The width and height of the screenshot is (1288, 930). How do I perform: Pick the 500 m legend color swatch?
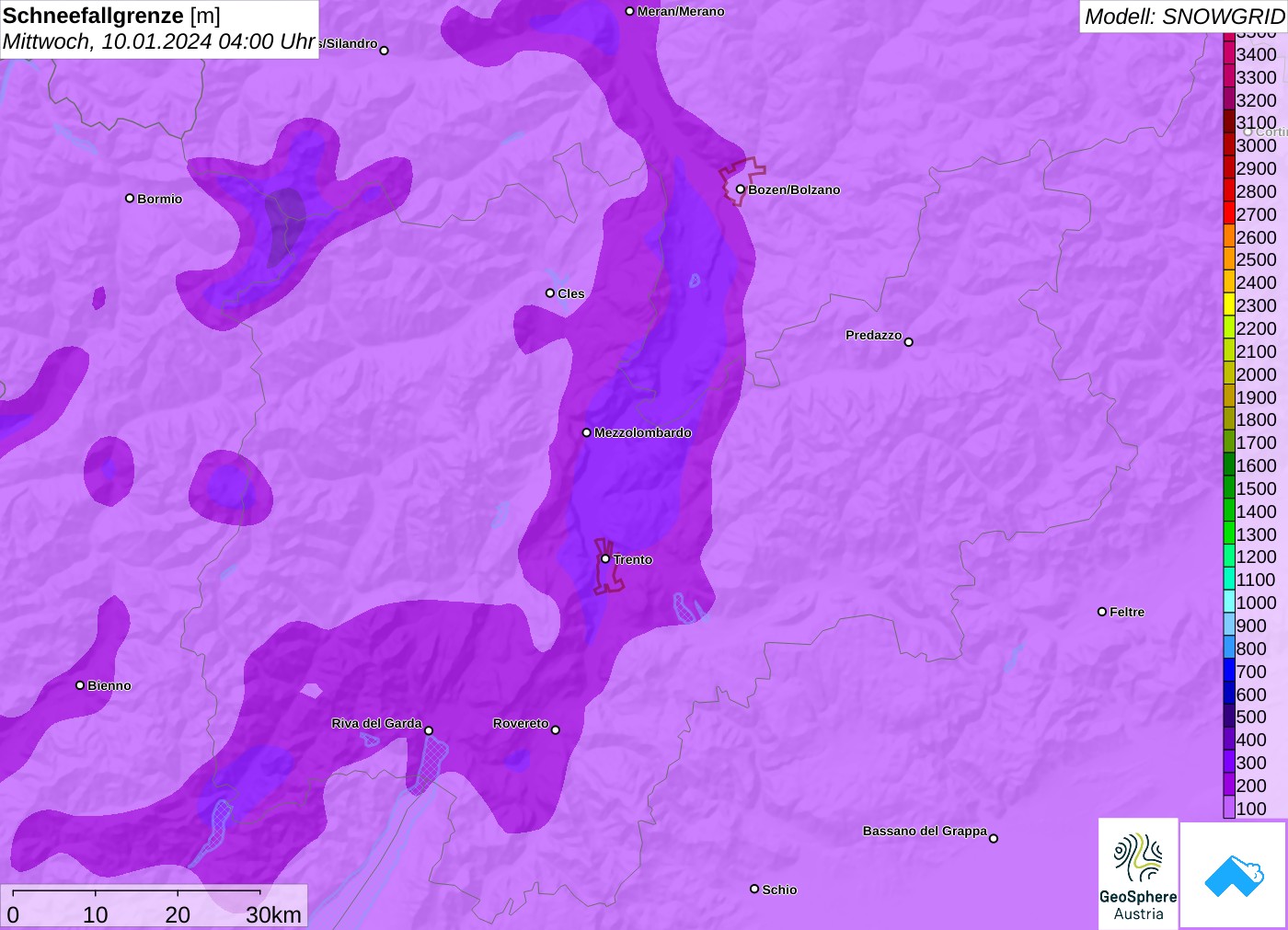pos(1229,717)
